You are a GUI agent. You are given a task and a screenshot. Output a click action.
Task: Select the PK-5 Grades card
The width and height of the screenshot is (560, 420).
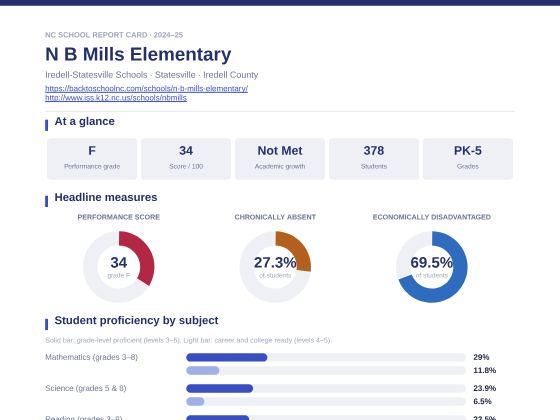click(468, 159)
